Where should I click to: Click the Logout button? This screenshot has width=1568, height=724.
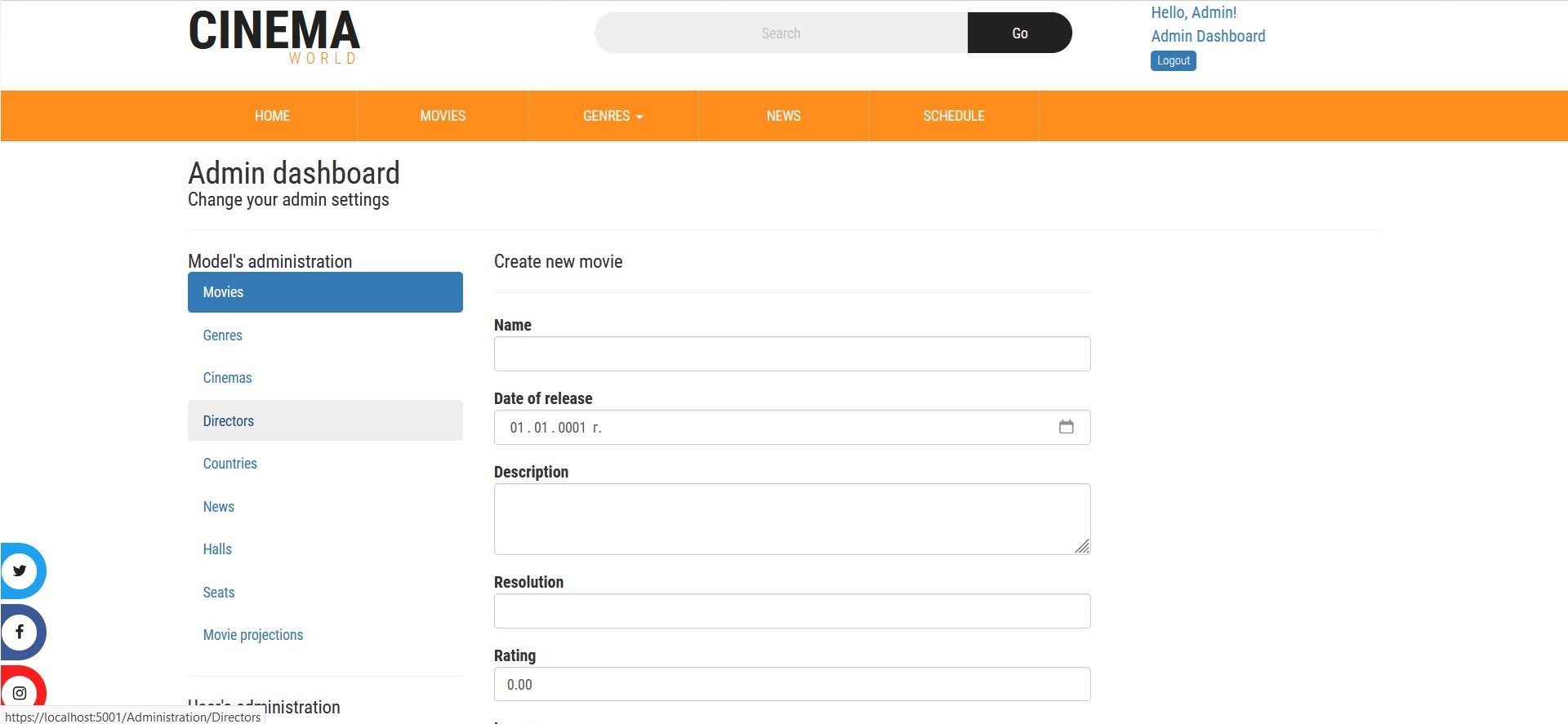coord(1173,61)
